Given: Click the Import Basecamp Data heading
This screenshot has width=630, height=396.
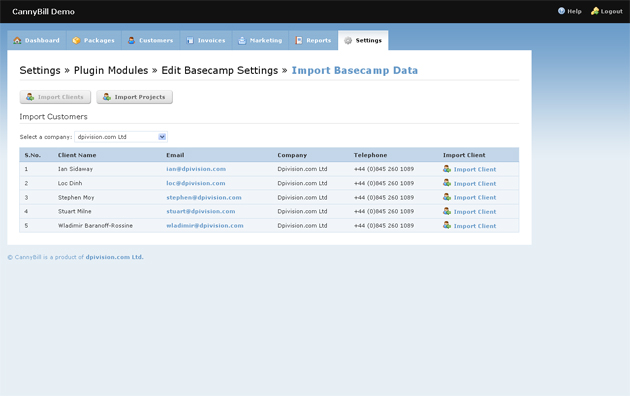Looking at the screenshot, I should pos(355,70).
